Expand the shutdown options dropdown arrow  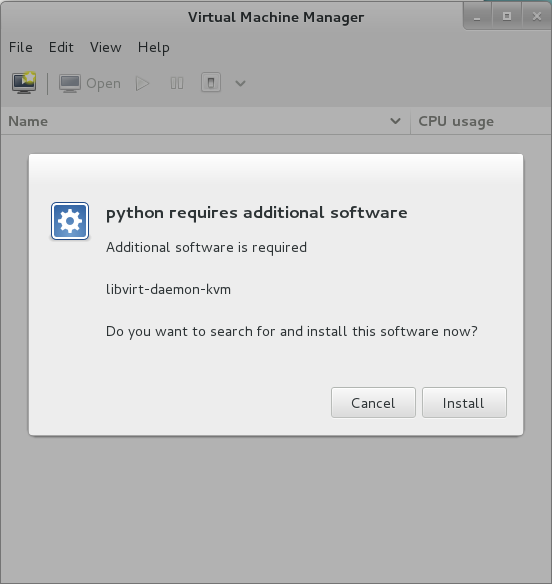240,83
